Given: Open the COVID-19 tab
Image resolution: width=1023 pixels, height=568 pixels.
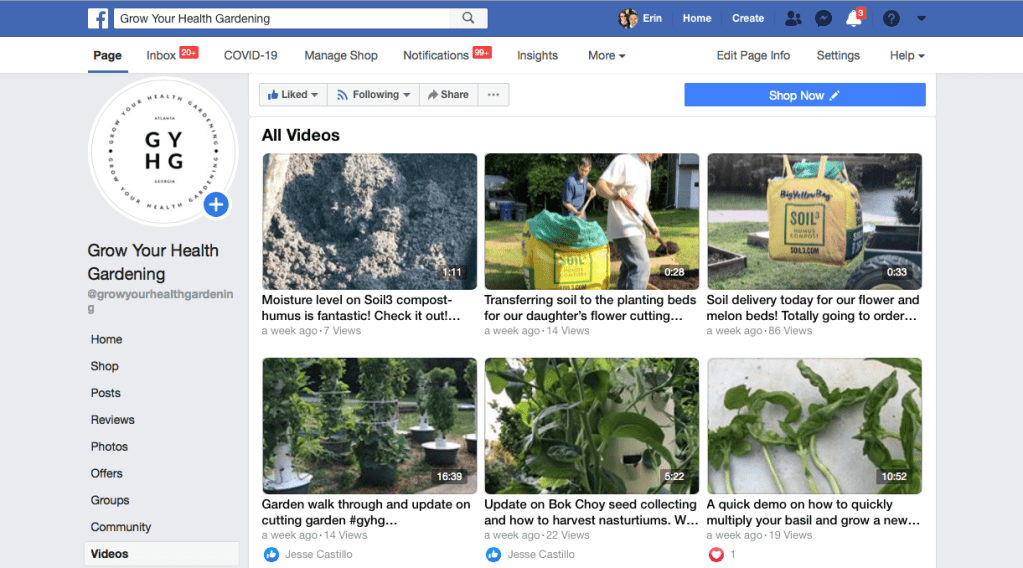Looking at the screenshot, I should click(x=251, y=55).
